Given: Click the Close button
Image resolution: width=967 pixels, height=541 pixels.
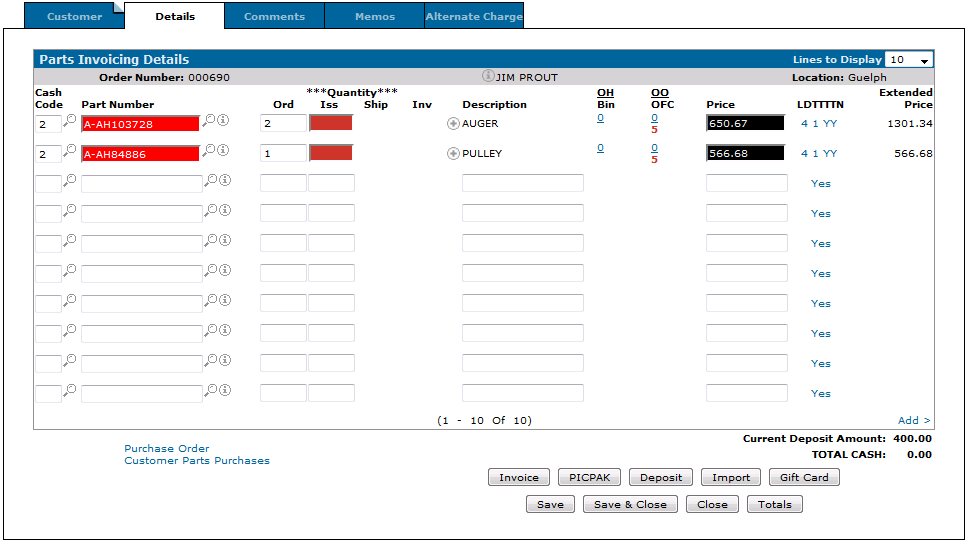Looking at the screenshot, I should 712,505.
